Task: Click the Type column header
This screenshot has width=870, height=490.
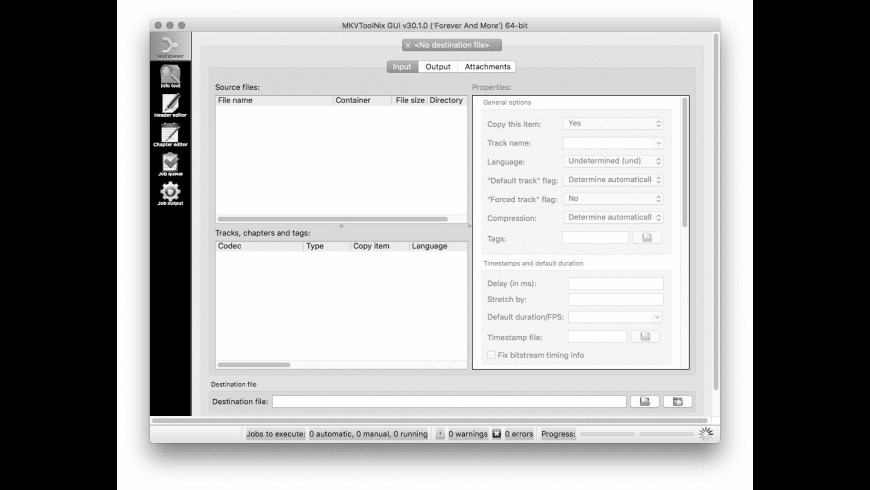Action: (x=327, y=246)
